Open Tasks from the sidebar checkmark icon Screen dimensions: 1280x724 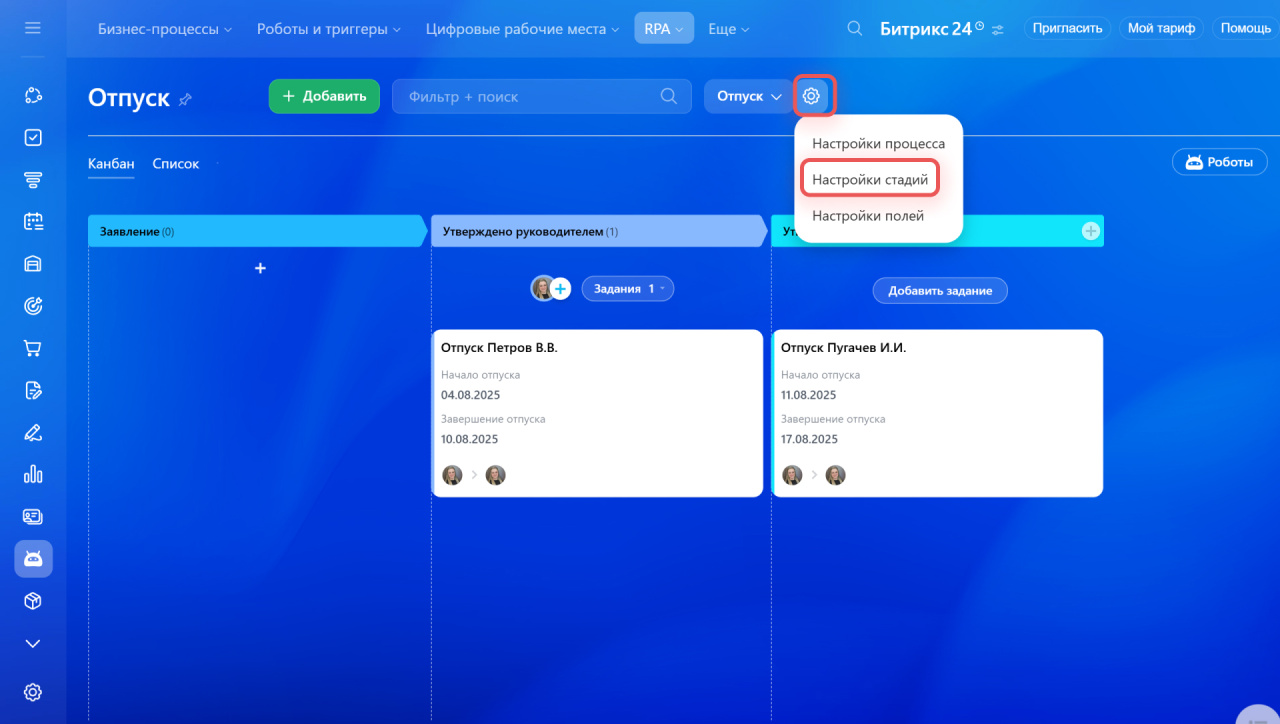point(33,137)
